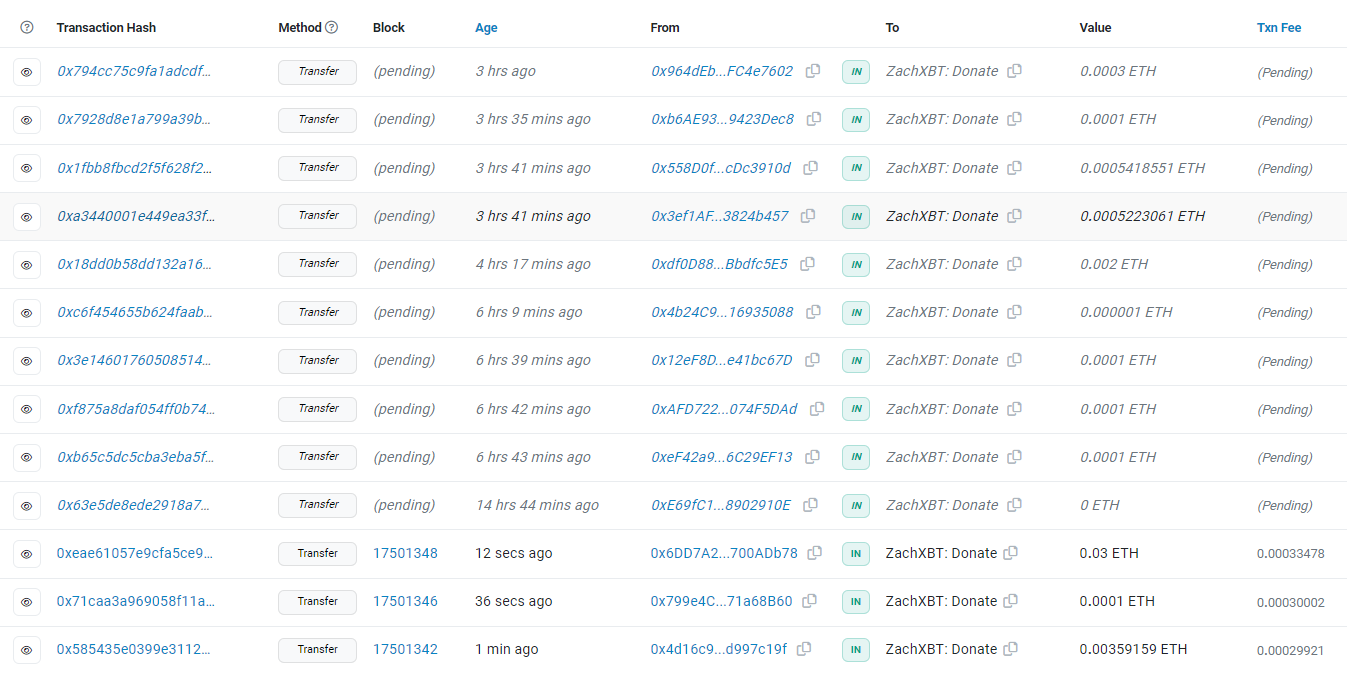Copy From address 0xb6AE93...9423Dec8

click(x=814, y=119)
